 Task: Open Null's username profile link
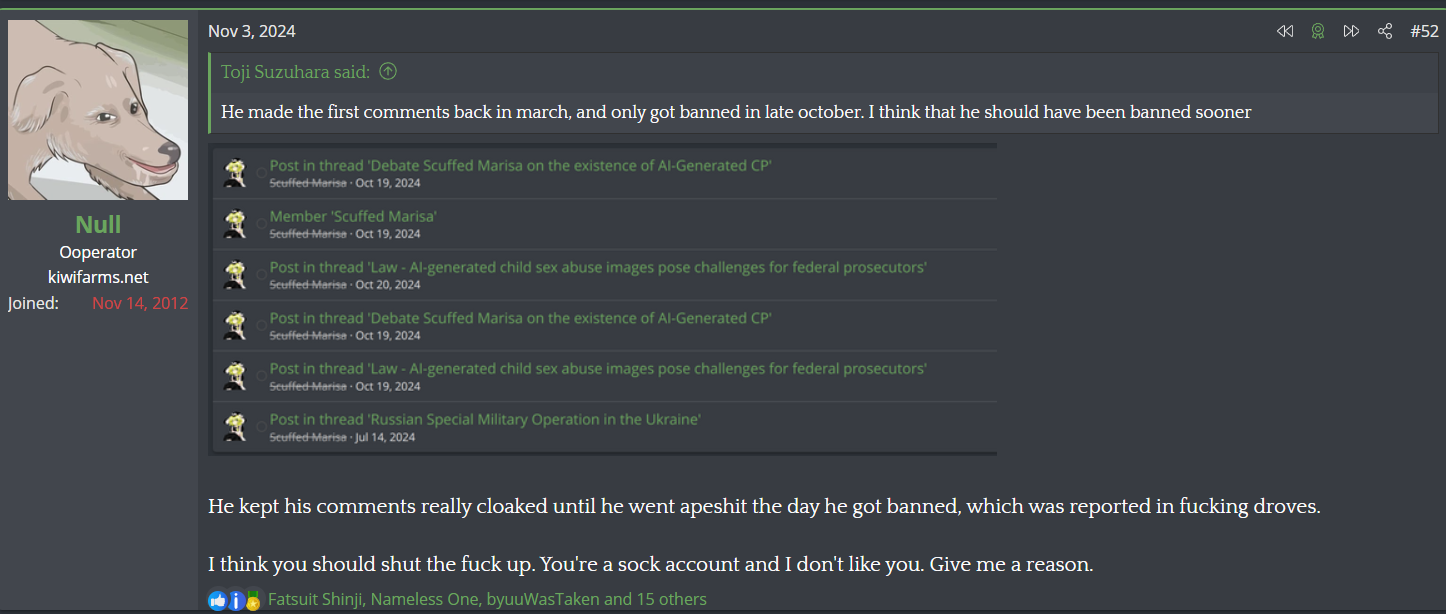point(98,224)
